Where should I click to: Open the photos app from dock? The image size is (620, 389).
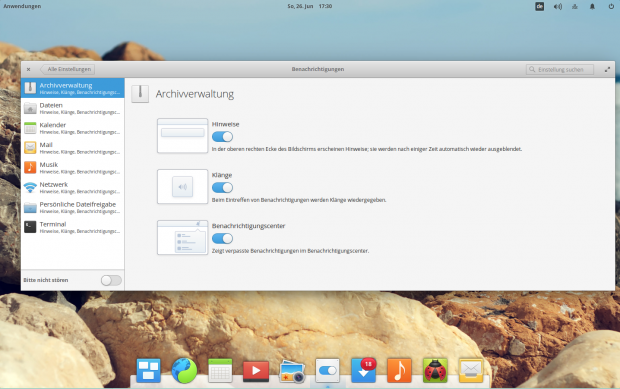tap(292, 372)
